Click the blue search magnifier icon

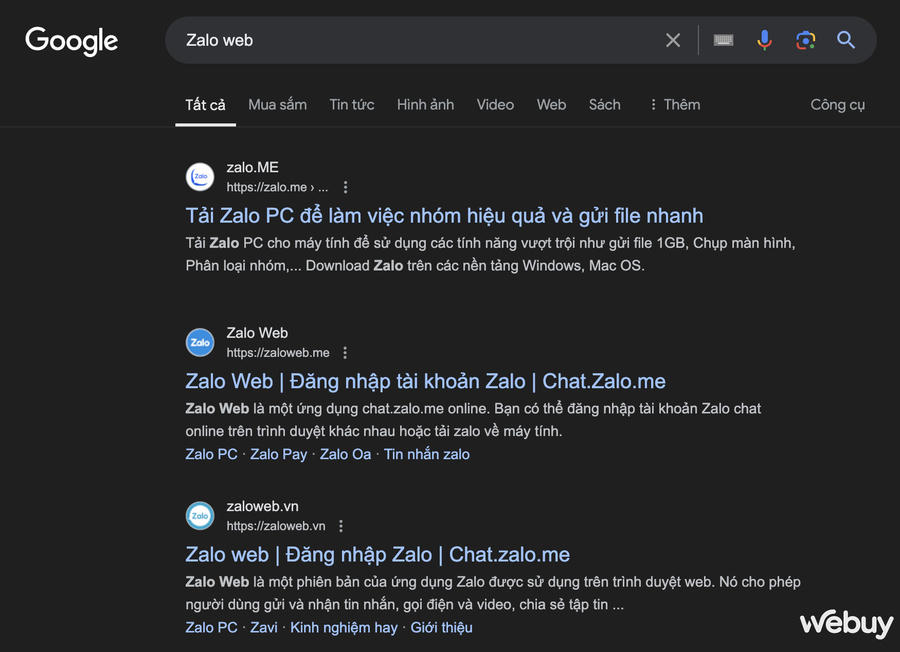(846, 40)
